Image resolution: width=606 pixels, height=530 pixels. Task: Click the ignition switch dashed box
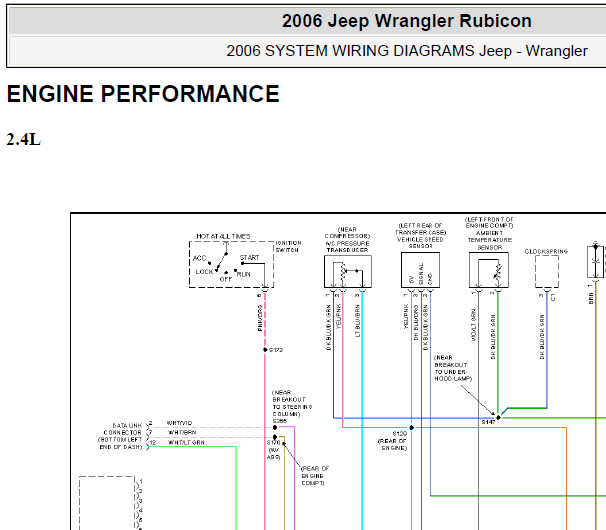pyautogui.click(x=231, y=264)
